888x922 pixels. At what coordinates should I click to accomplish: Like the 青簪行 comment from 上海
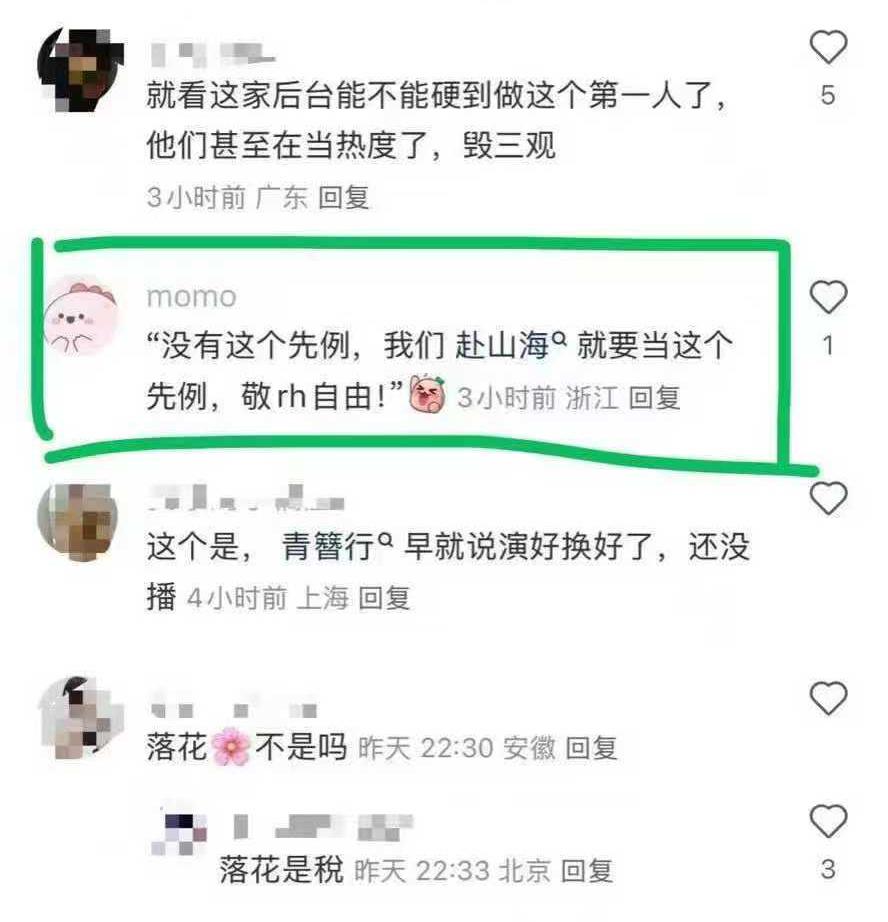coord(829,498)
